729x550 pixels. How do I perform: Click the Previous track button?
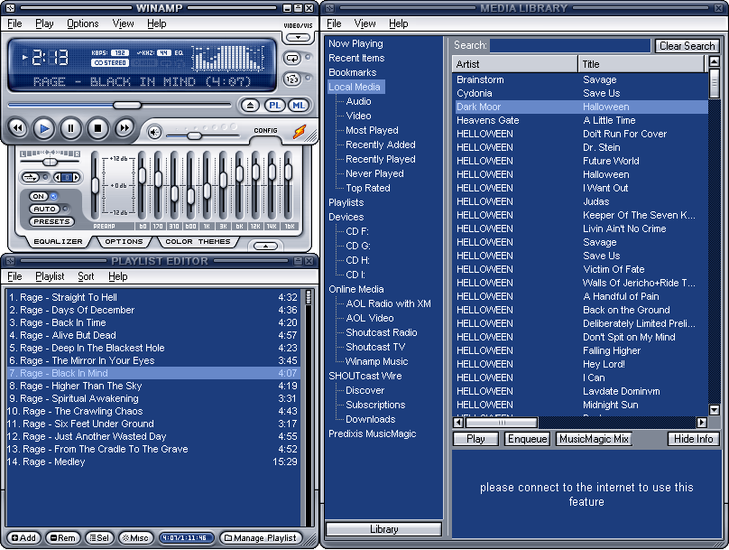(x=18, y=128)
